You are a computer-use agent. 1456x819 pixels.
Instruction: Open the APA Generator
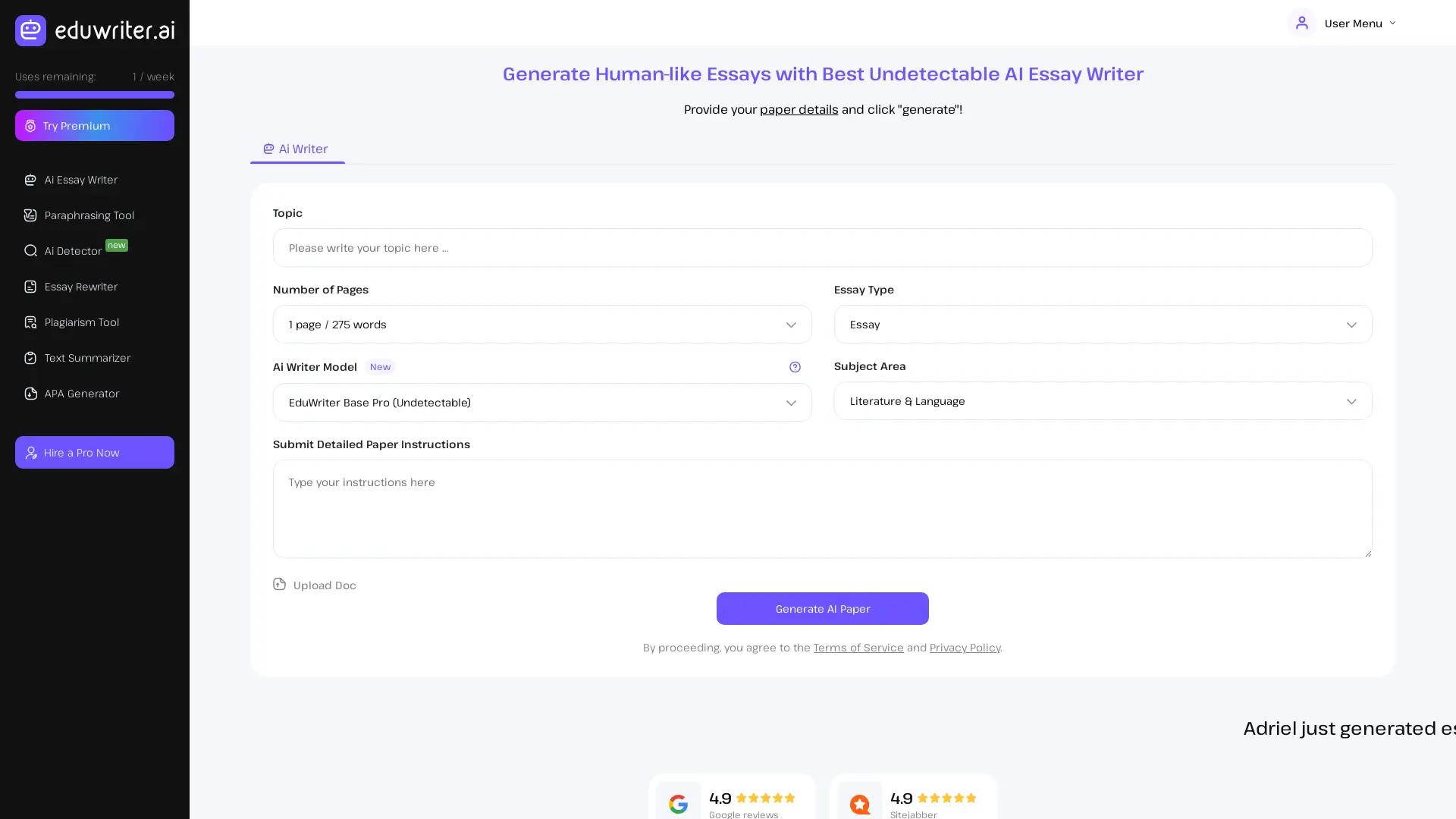click(81, 394)
